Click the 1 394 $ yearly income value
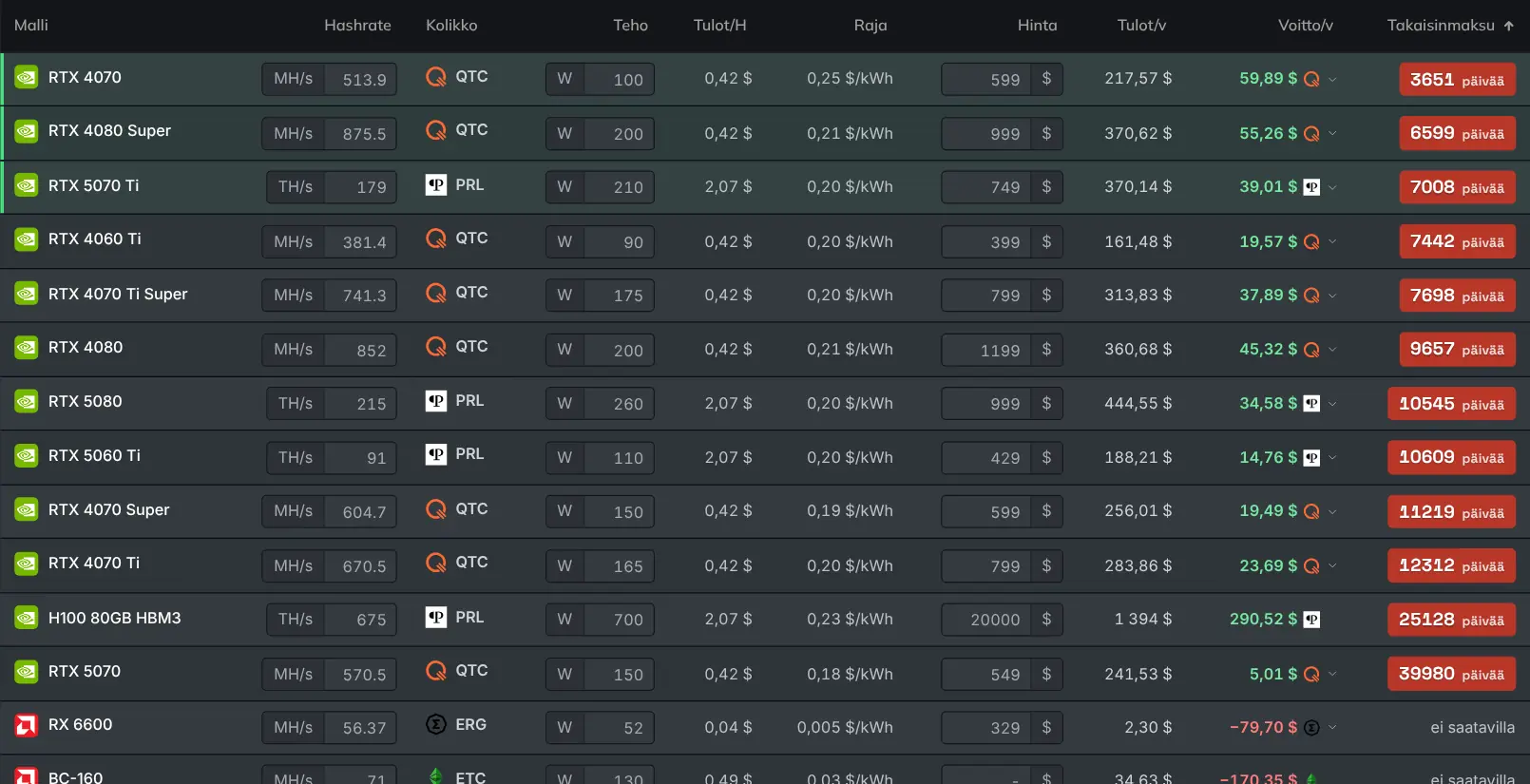1530x784 pixels. point(1143,620)
